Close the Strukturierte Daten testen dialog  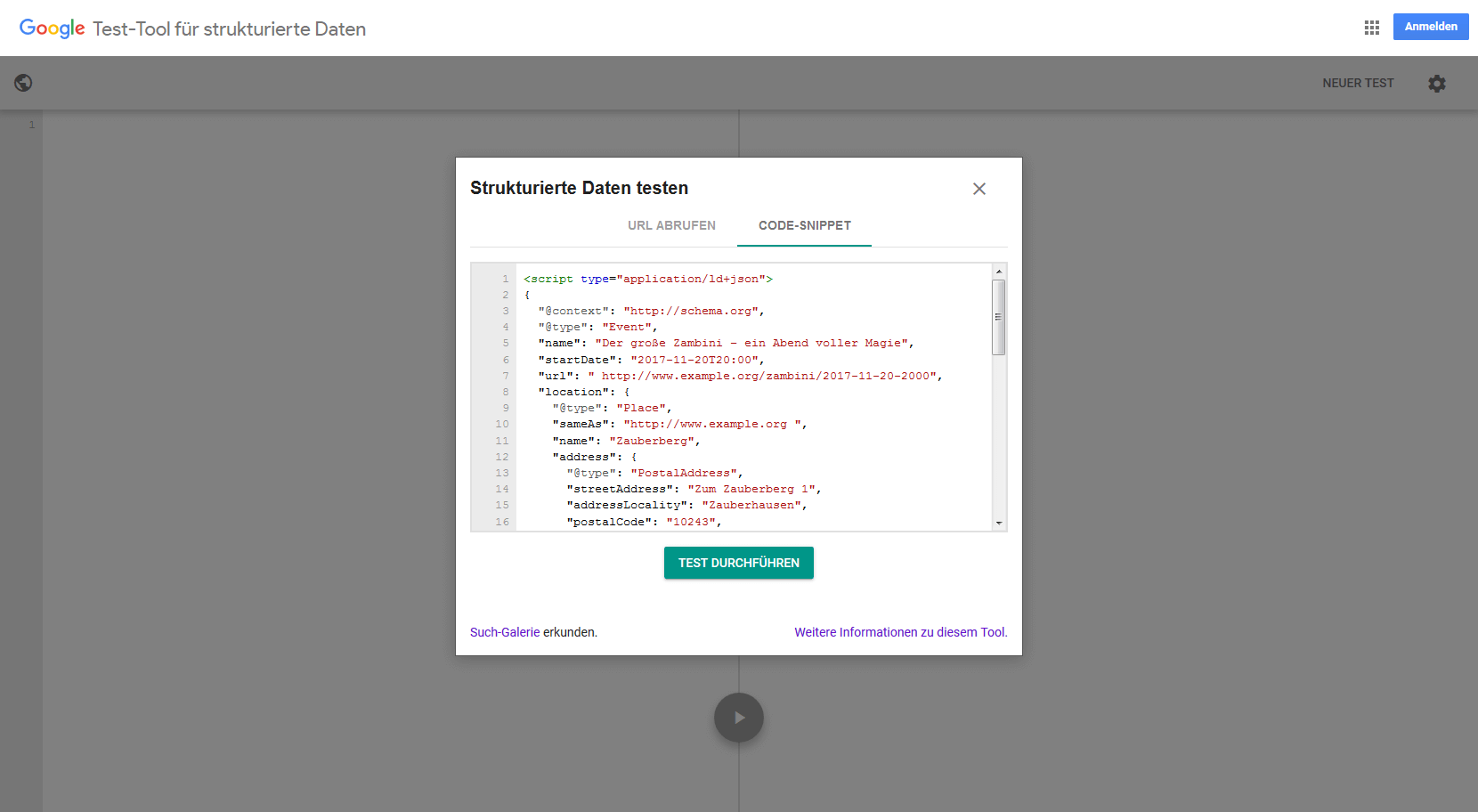[x=979, y=189]
